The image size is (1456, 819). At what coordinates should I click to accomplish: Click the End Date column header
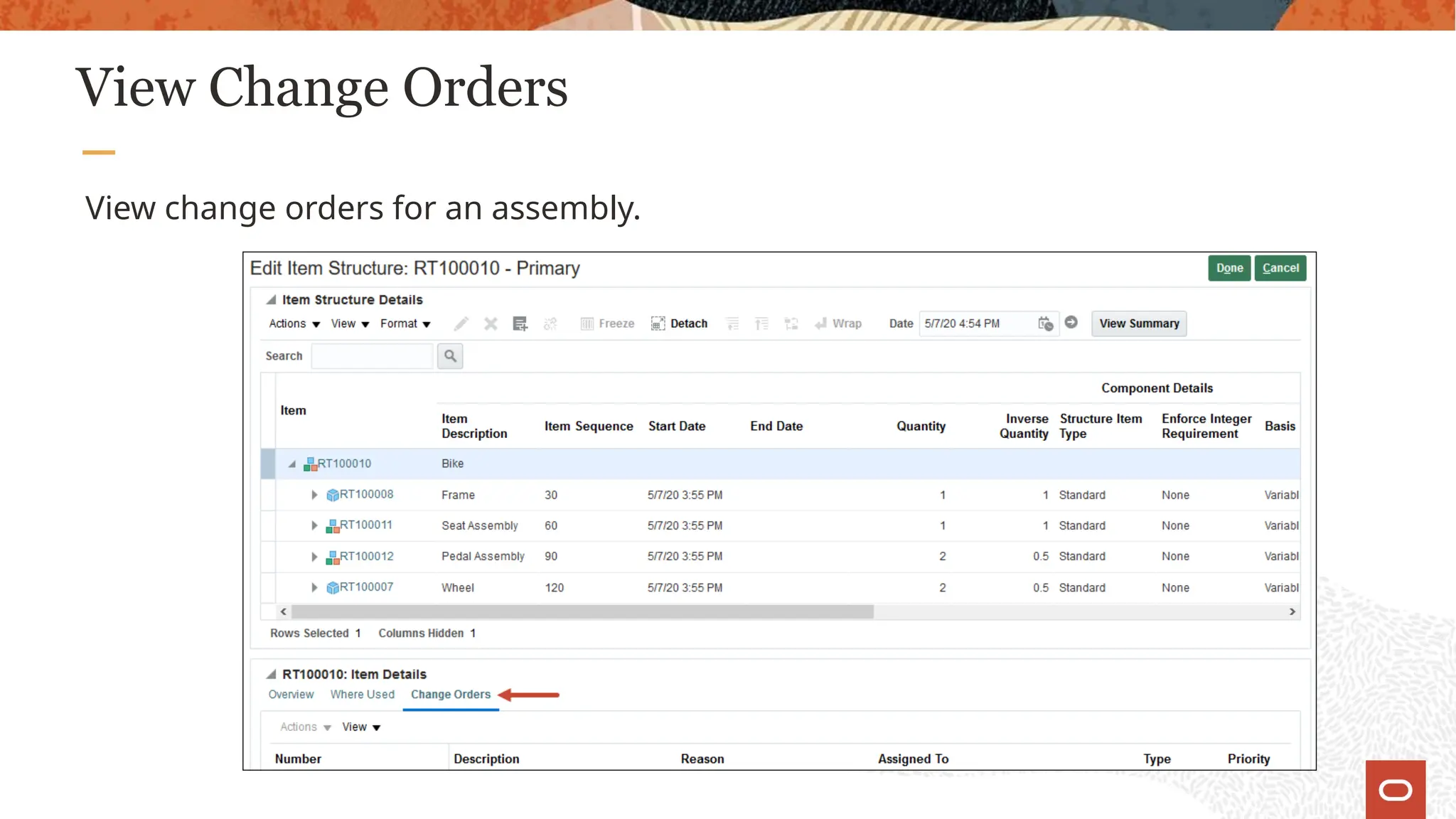point(776,426)
